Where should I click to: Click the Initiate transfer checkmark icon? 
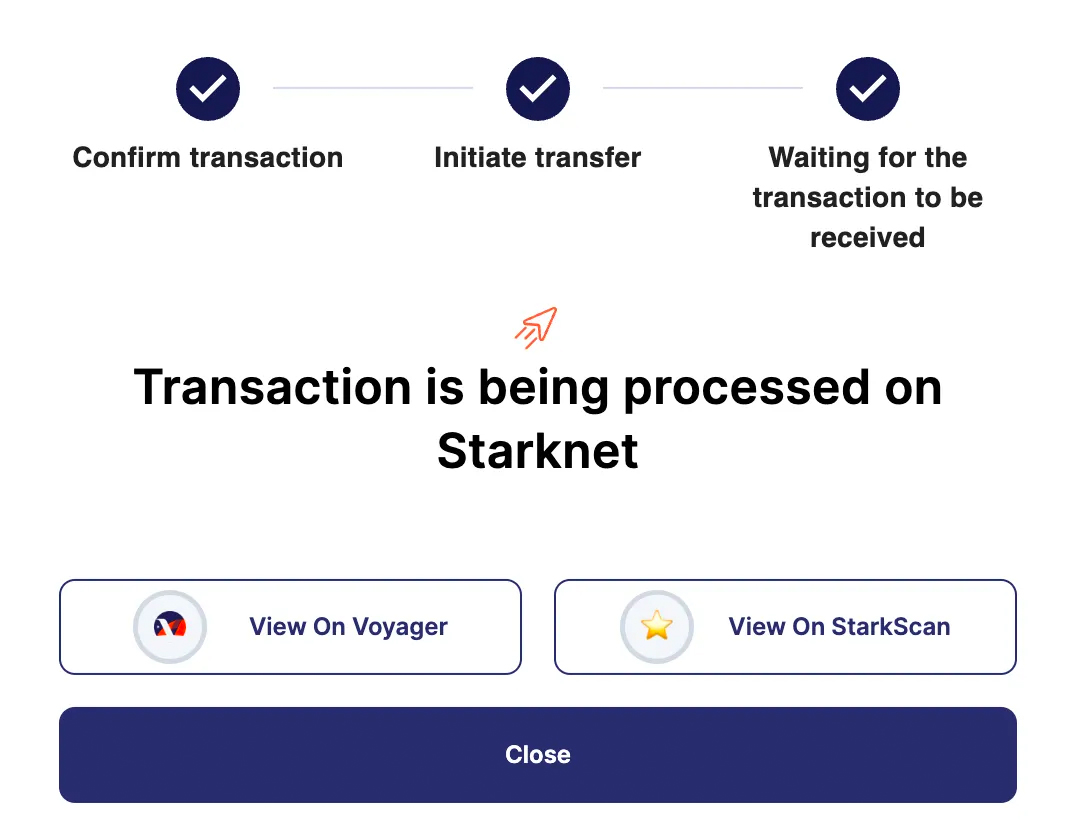538,89
